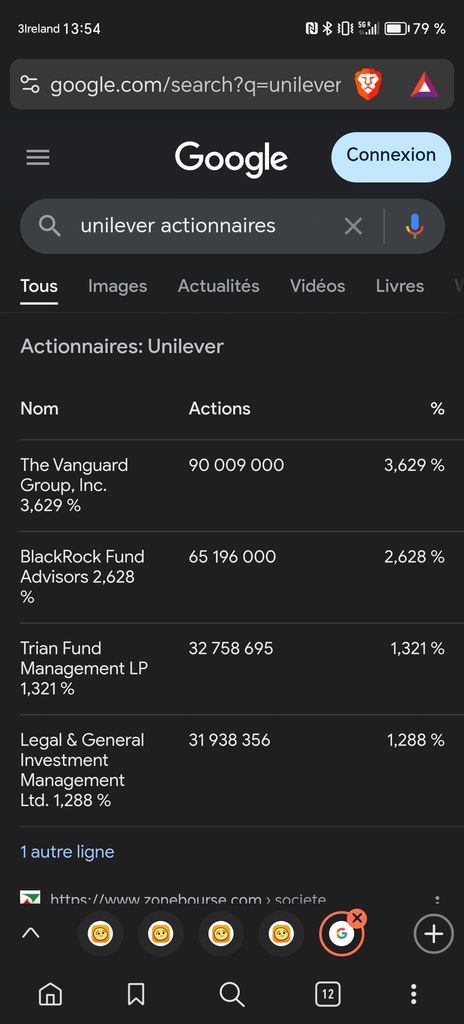Open the three-dot browser menu
Image resolution: width=464 pixels, height=1024 pixels.
tap(413, 994)
